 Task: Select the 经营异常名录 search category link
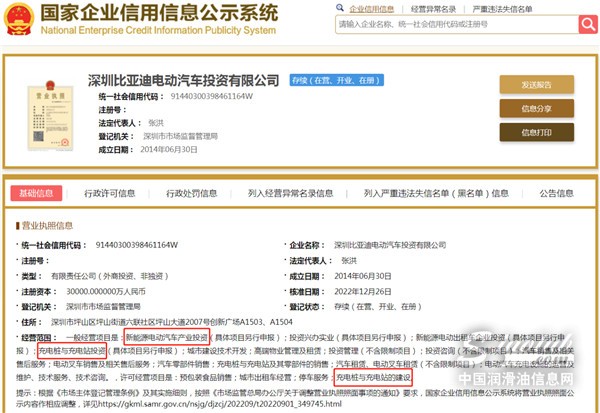[x=433, y=9]
